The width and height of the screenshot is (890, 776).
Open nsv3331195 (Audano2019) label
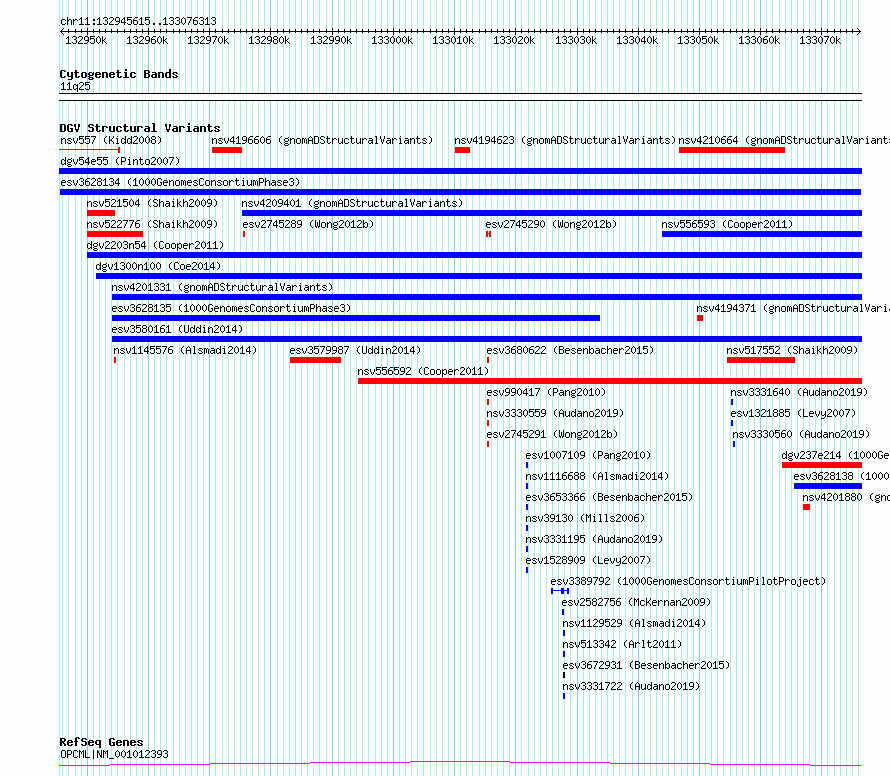(594, 539)
